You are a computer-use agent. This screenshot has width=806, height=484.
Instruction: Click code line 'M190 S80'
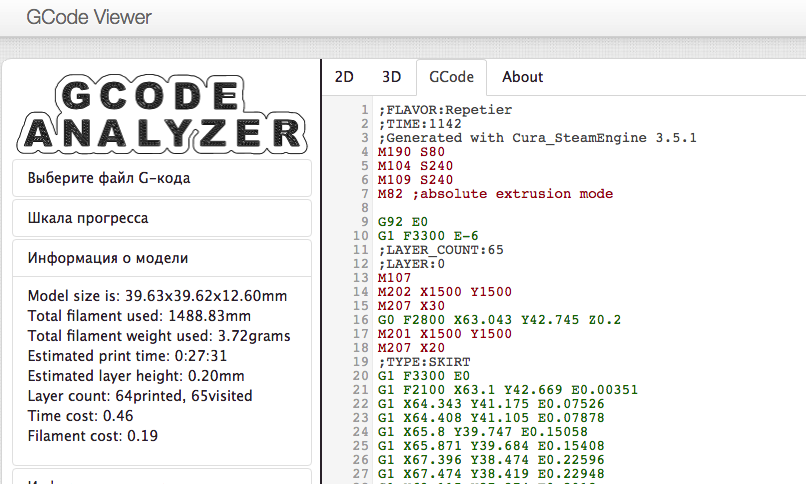pos(411,152)
